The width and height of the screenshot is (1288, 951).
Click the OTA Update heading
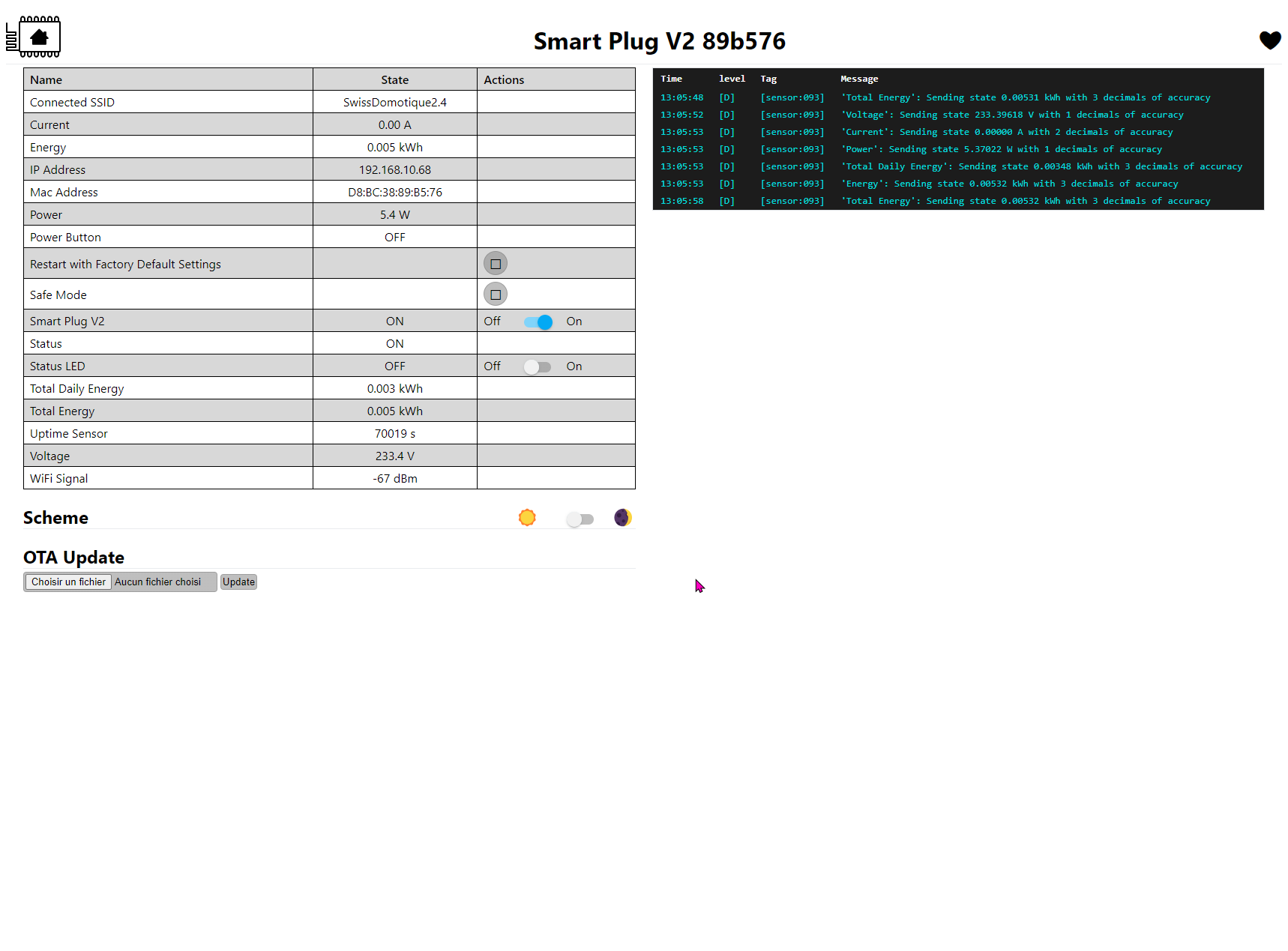point(73,558)
